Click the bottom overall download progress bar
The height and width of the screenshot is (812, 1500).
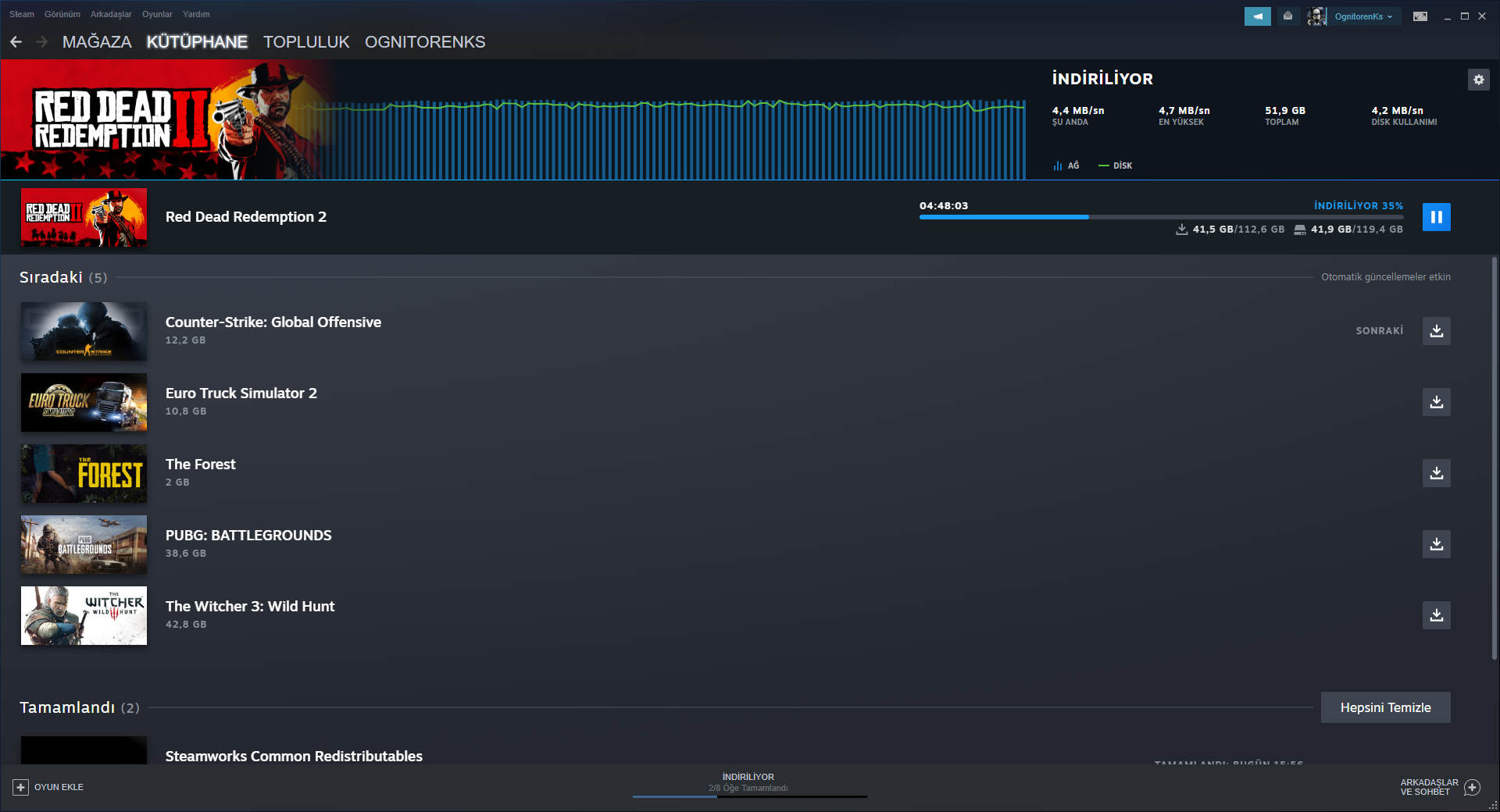[750, 796]
